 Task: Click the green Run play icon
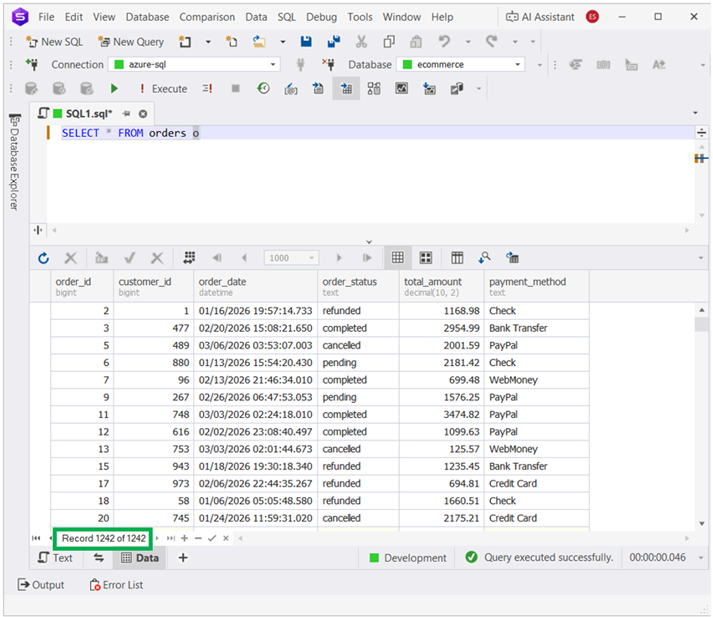coord(114,89)
